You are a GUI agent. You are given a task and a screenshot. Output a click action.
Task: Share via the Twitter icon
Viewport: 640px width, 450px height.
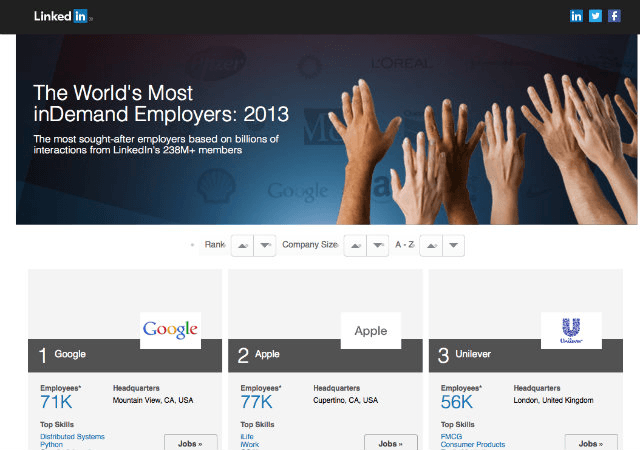tap(595, 16)
